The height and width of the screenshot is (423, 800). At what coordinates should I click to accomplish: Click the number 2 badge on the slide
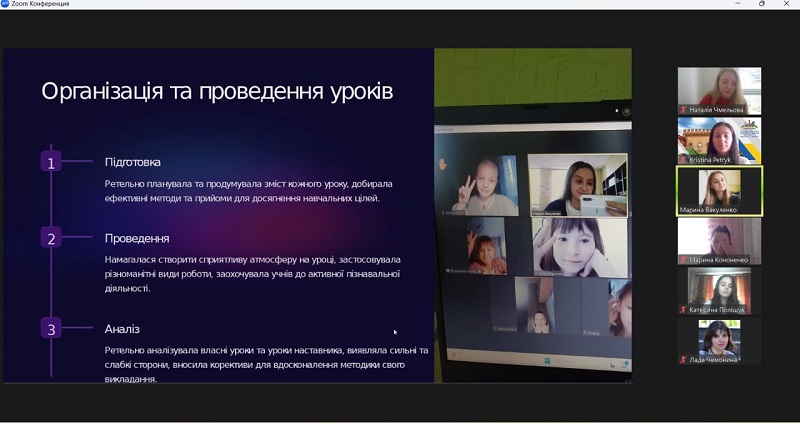coord(51,238)
